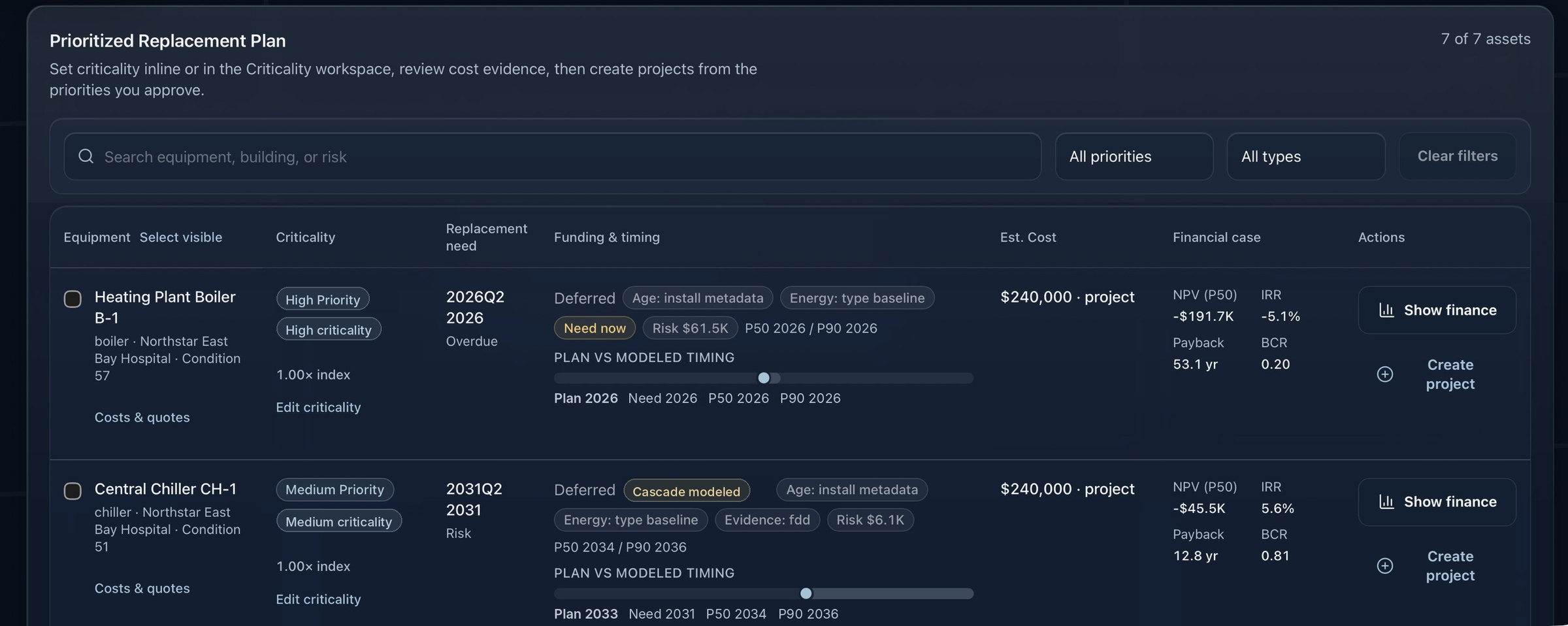Focus the search equipment input field
Image resolution: width=1568 pixels, height=626 pixels.
coord(552,156)
